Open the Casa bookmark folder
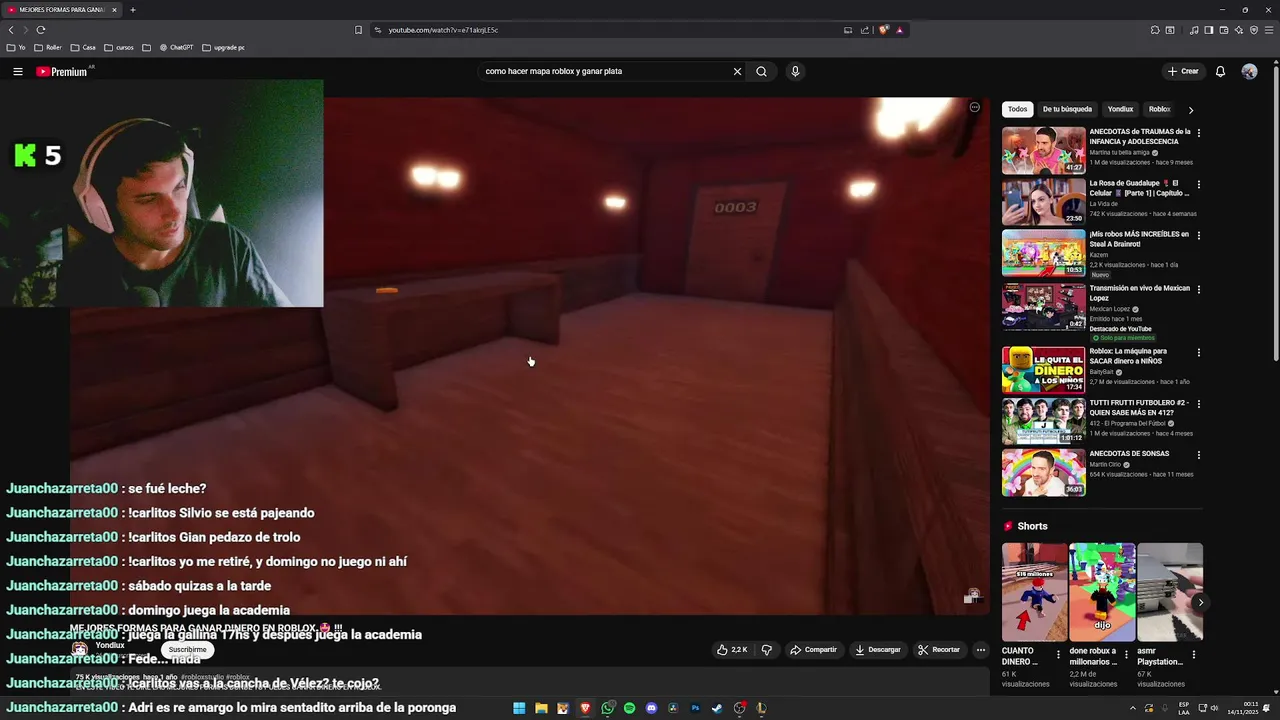The image size is (1280, 720). [x=83, y=47]
